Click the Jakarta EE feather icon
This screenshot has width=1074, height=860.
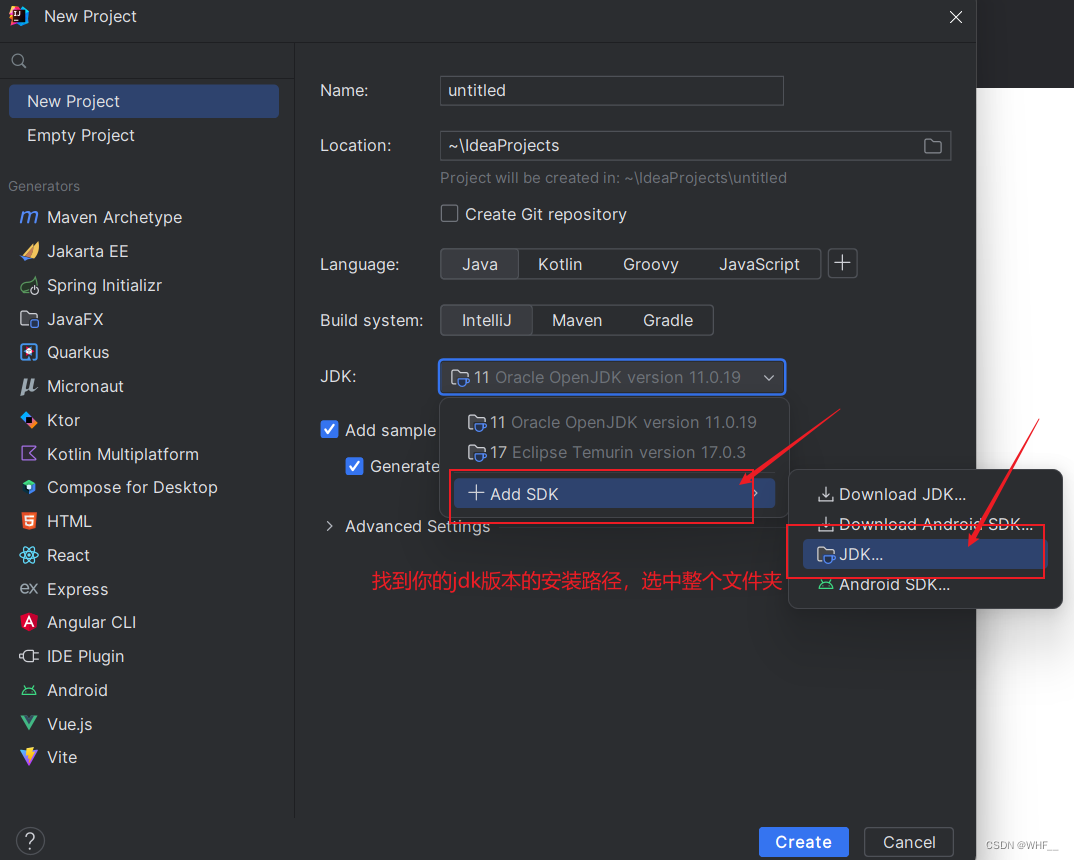(29, 251)
